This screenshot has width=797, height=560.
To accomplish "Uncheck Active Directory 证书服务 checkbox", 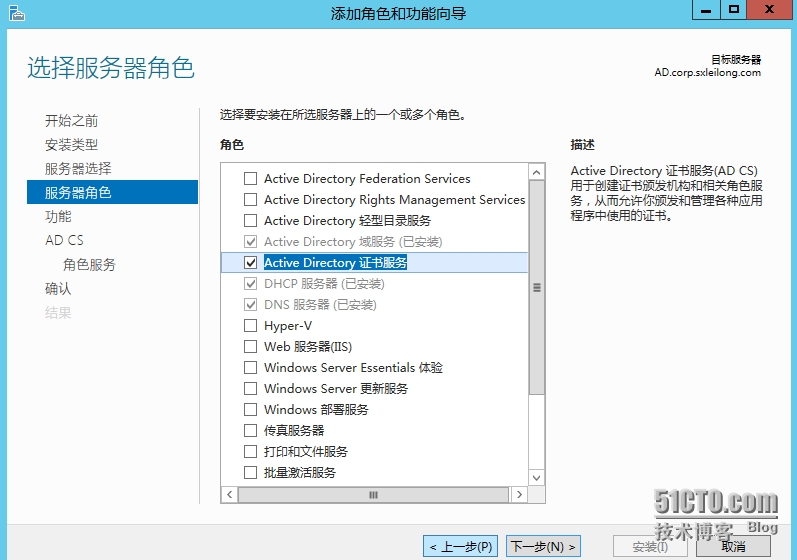I will [x=251, y=263].
